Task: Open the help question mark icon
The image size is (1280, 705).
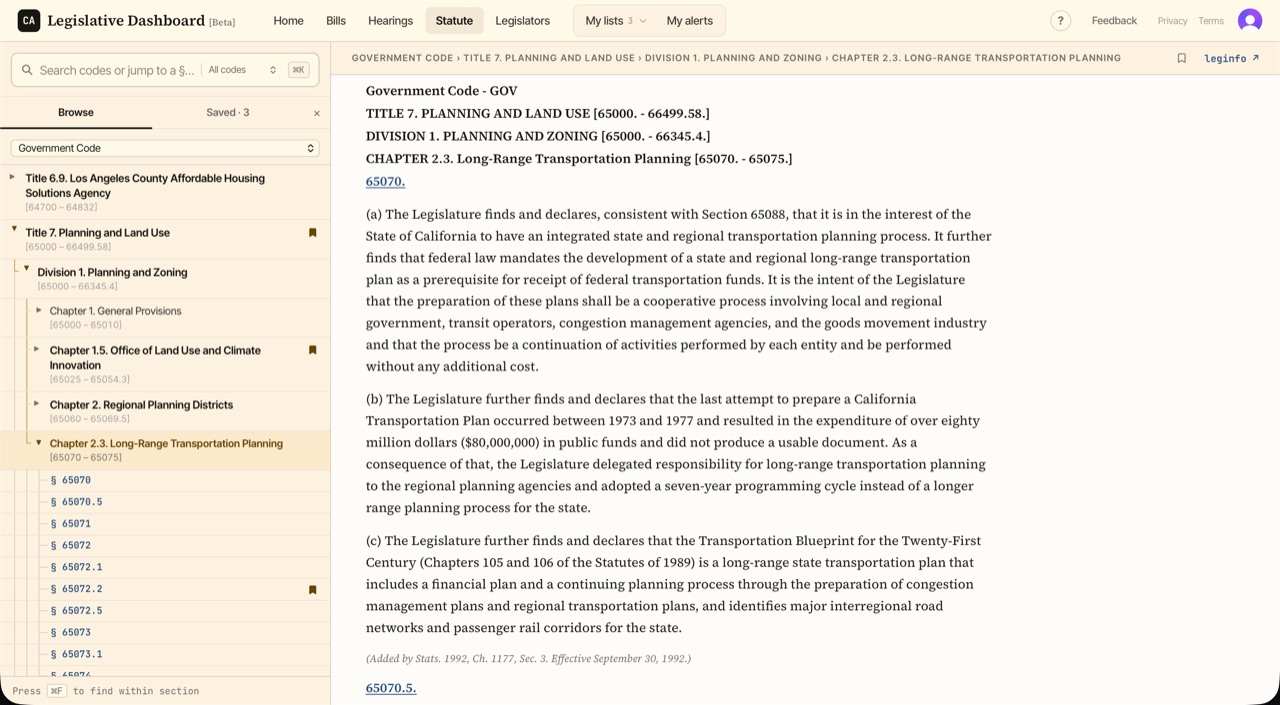Action: pos(1061,20)
